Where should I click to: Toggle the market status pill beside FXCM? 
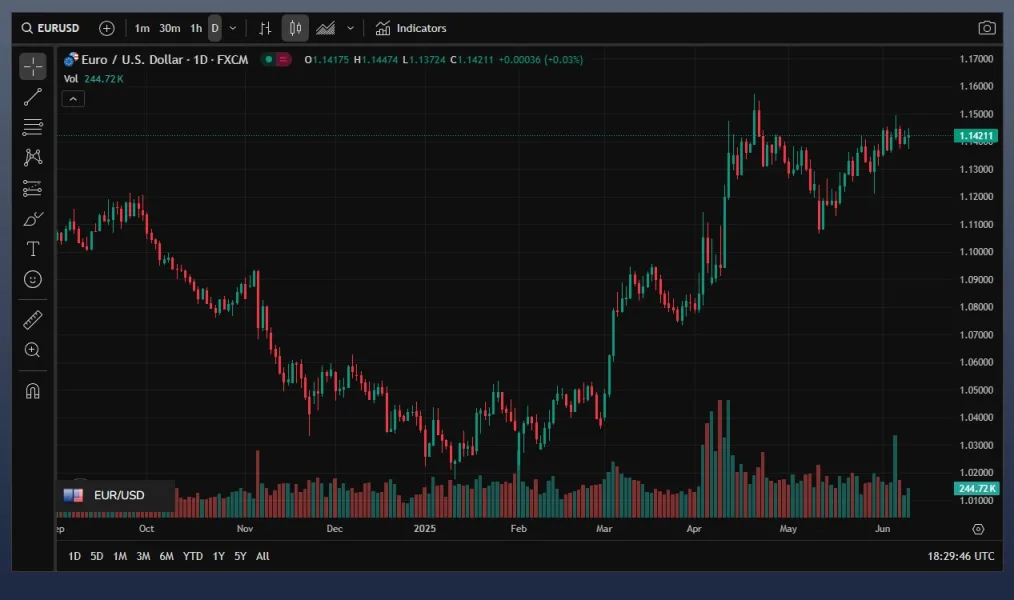click(276, 60)
